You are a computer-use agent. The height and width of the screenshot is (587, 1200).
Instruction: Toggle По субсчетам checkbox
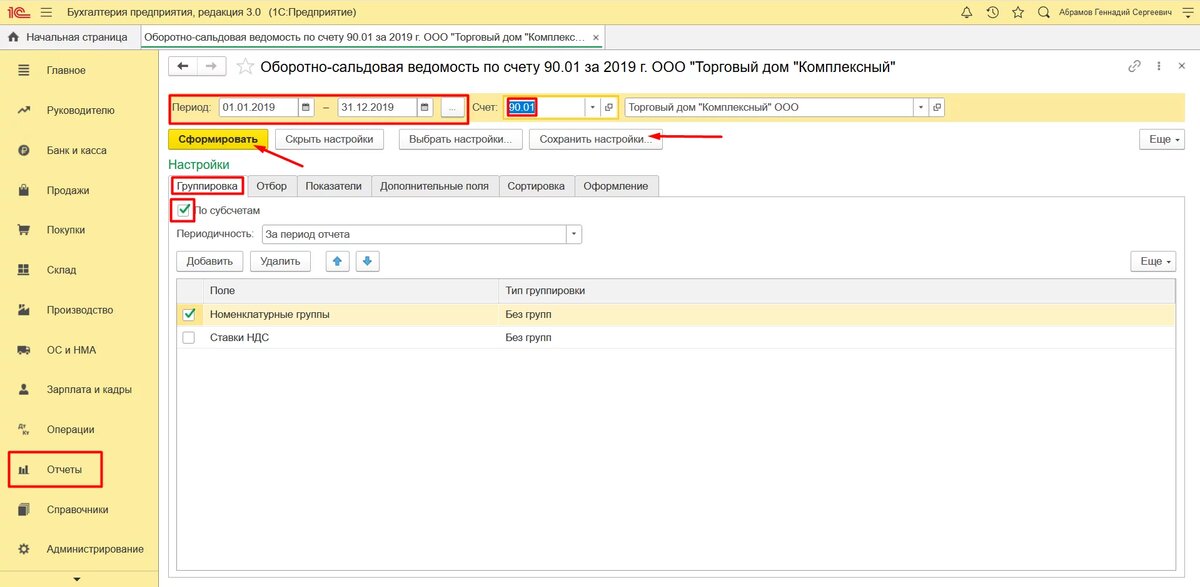pyautogui.click(x=184, y=210)
